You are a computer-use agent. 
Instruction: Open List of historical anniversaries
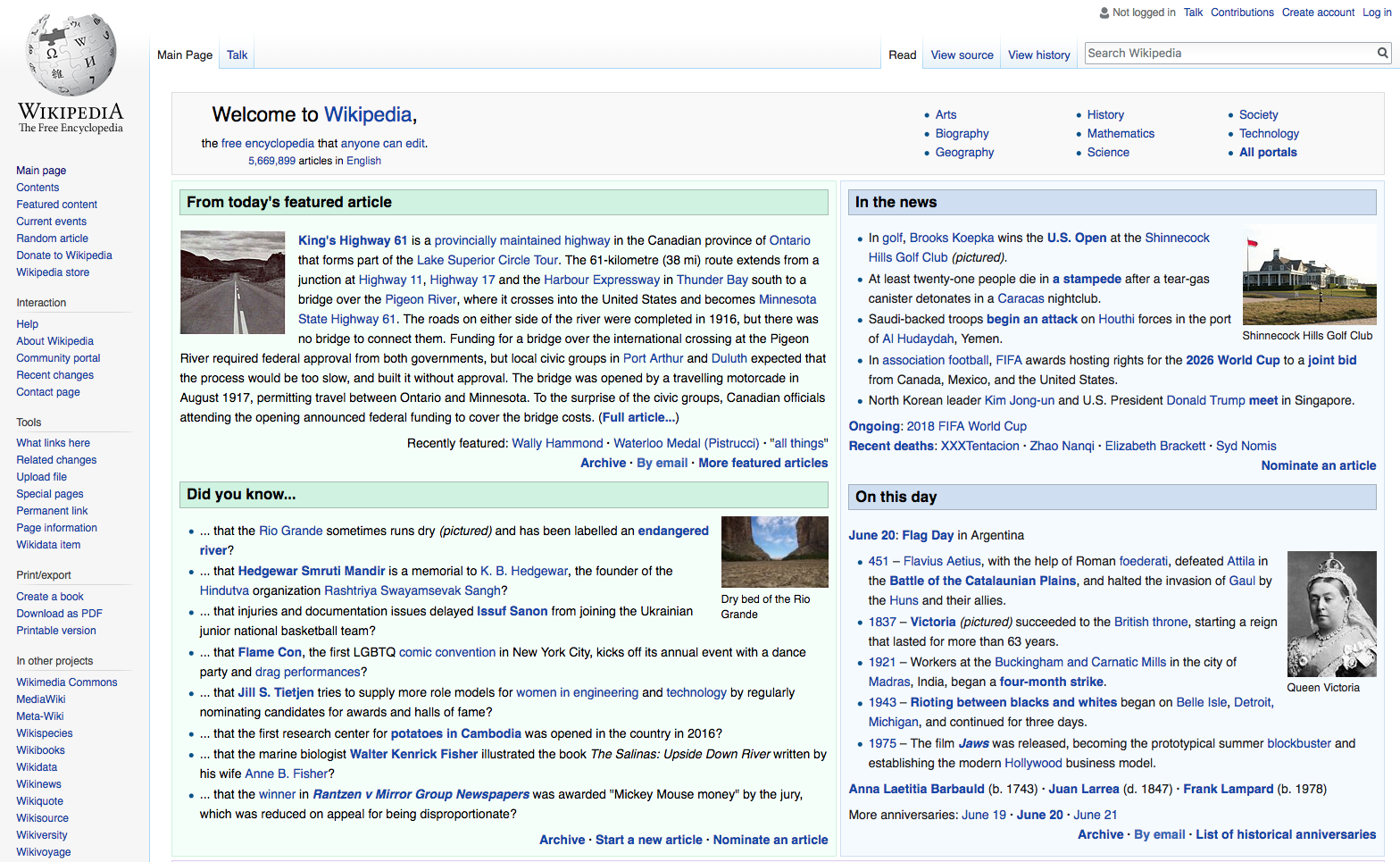[x=1285, y=834]
